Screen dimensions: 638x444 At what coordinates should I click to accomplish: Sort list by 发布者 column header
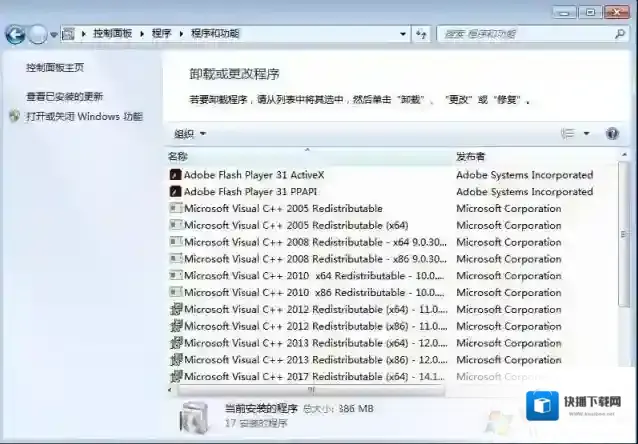coord(471,157)
